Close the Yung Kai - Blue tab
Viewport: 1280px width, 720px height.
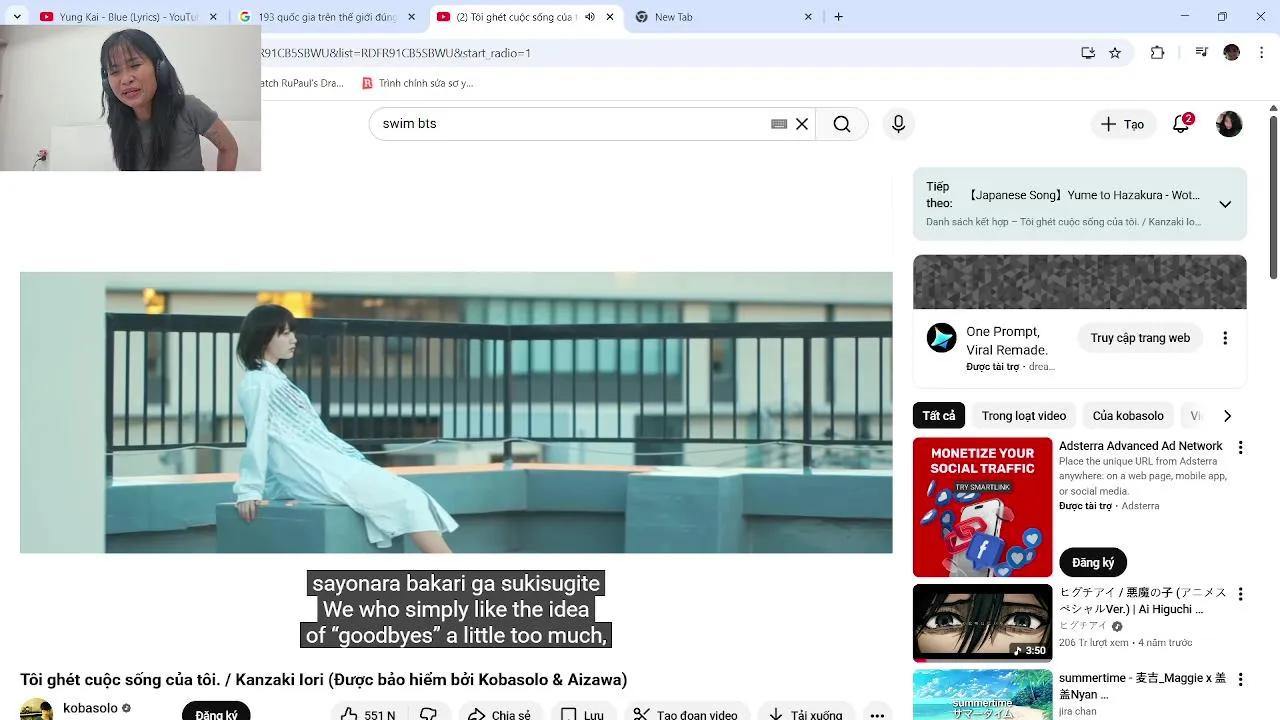point(213,17)
